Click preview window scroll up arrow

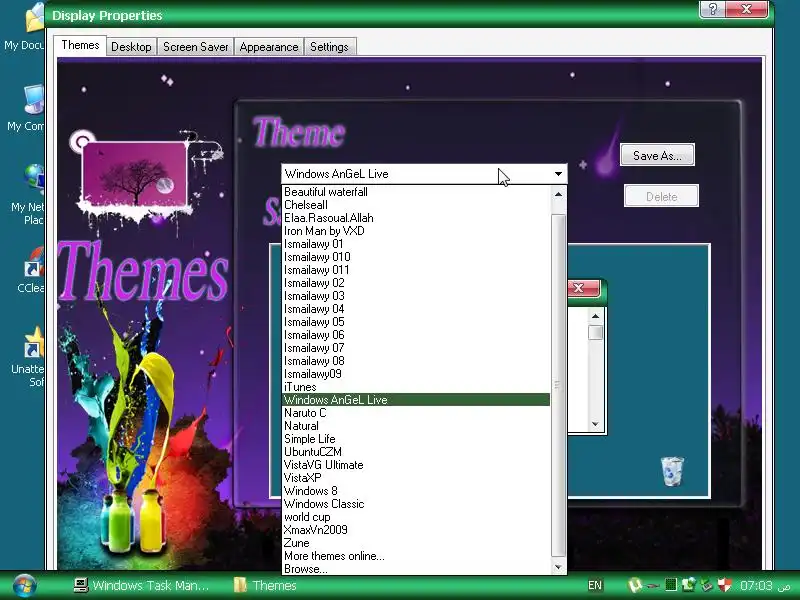(595, 316)
